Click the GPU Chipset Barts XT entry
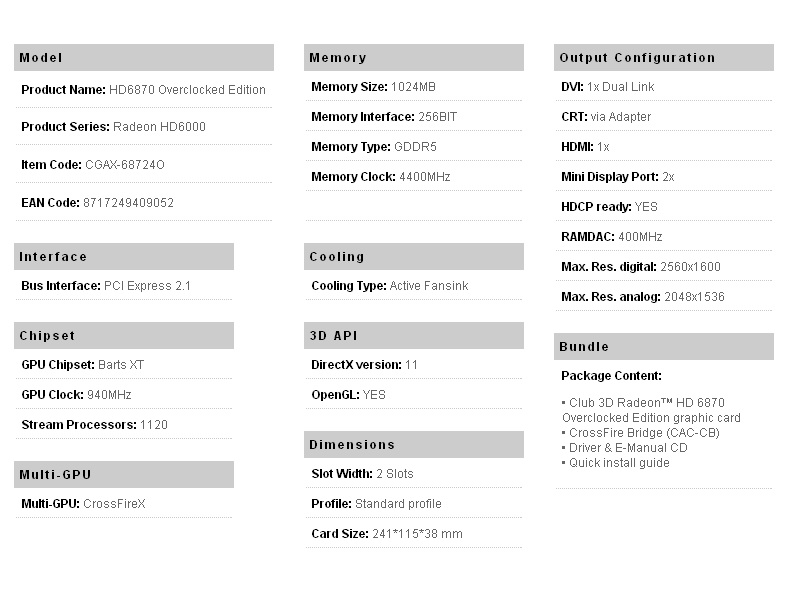Image resolution: width=800 pixels, height=600 pixels. click(x=121, y=365)
